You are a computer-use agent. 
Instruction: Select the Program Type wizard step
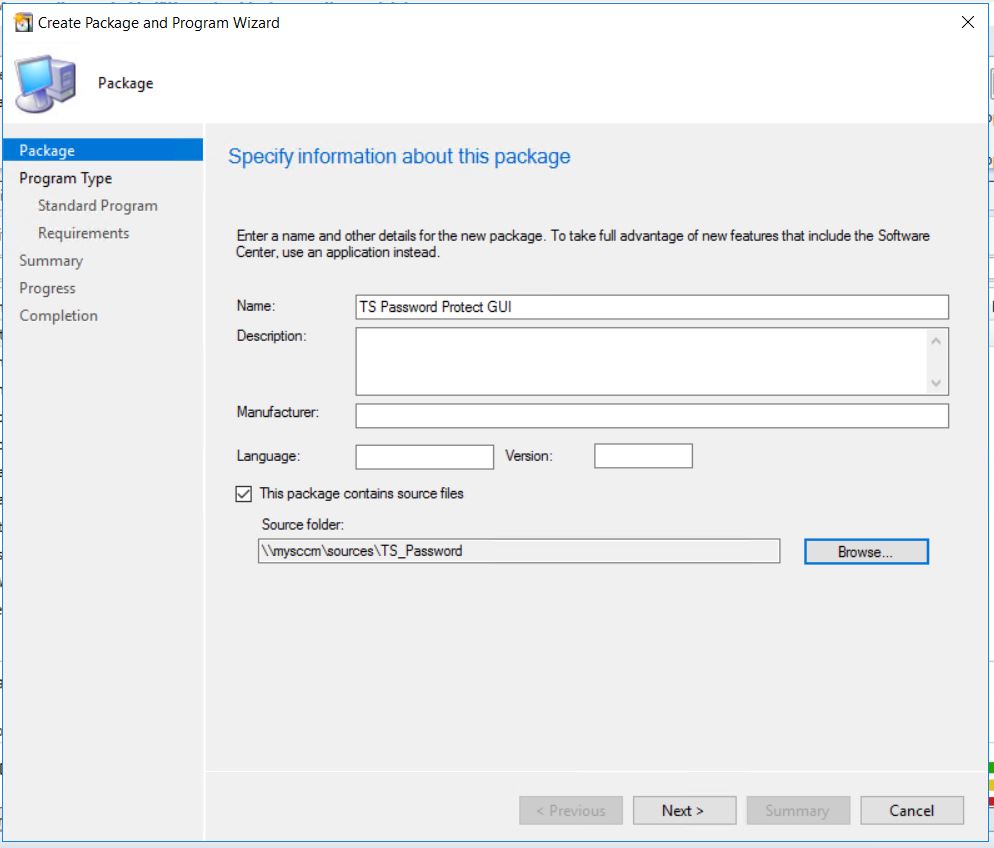click(64, 178)
